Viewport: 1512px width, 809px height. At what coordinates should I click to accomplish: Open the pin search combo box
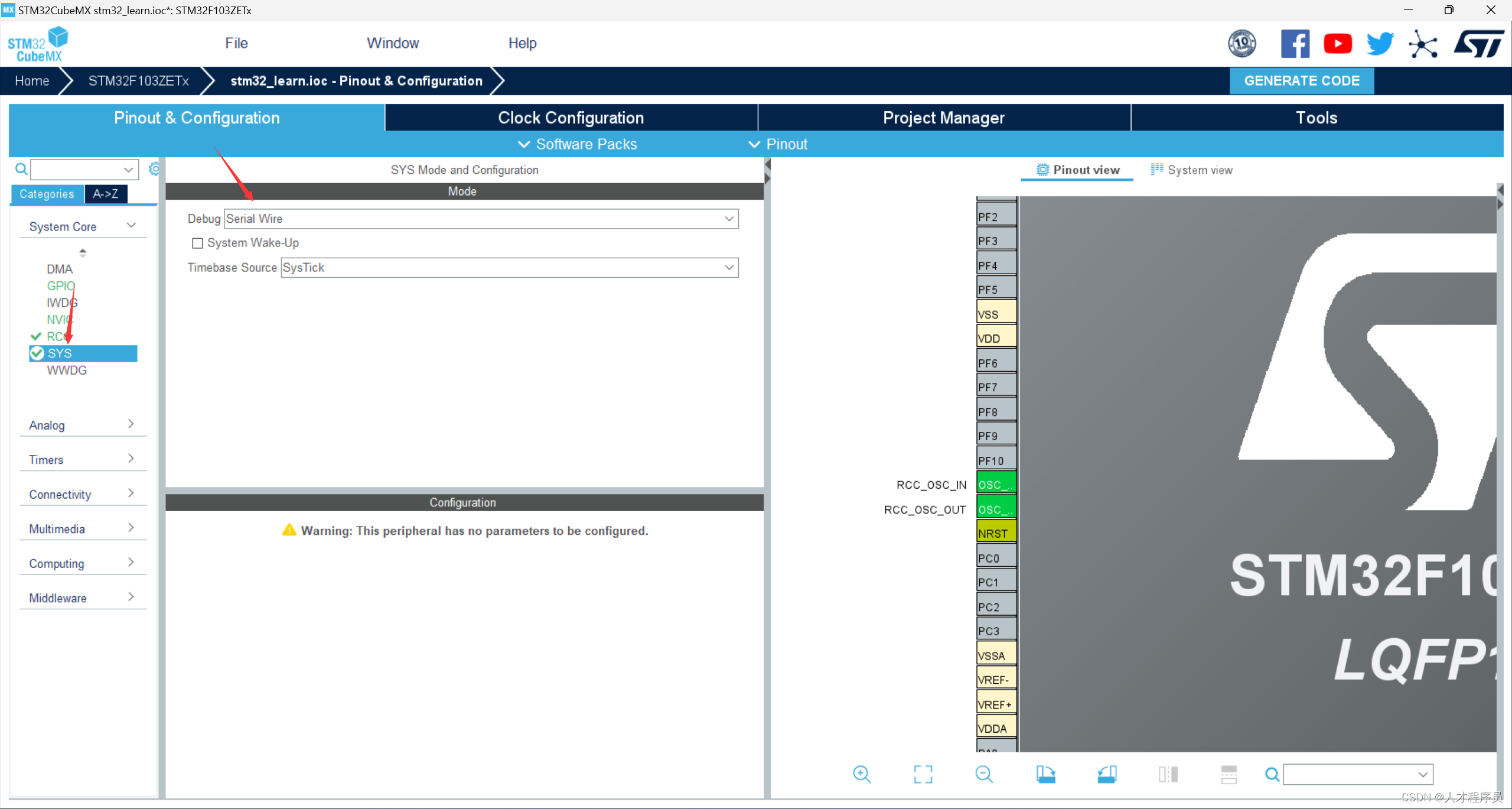click(1358, 774)
